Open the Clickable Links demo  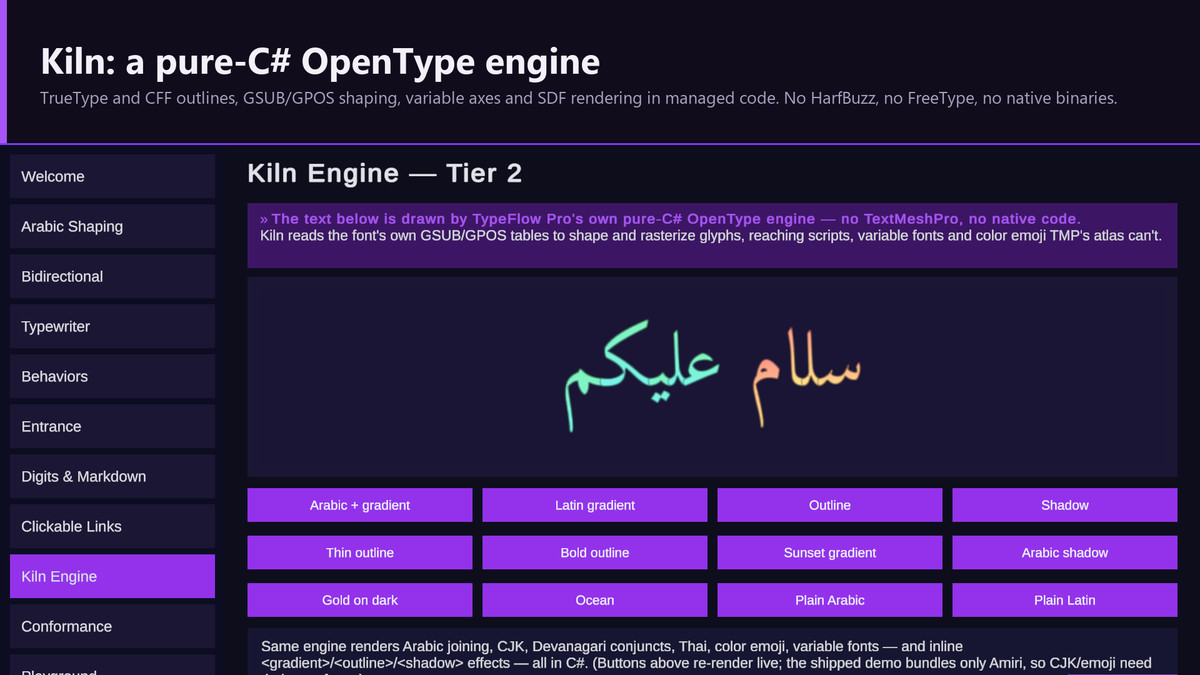(x=112, y=526)
